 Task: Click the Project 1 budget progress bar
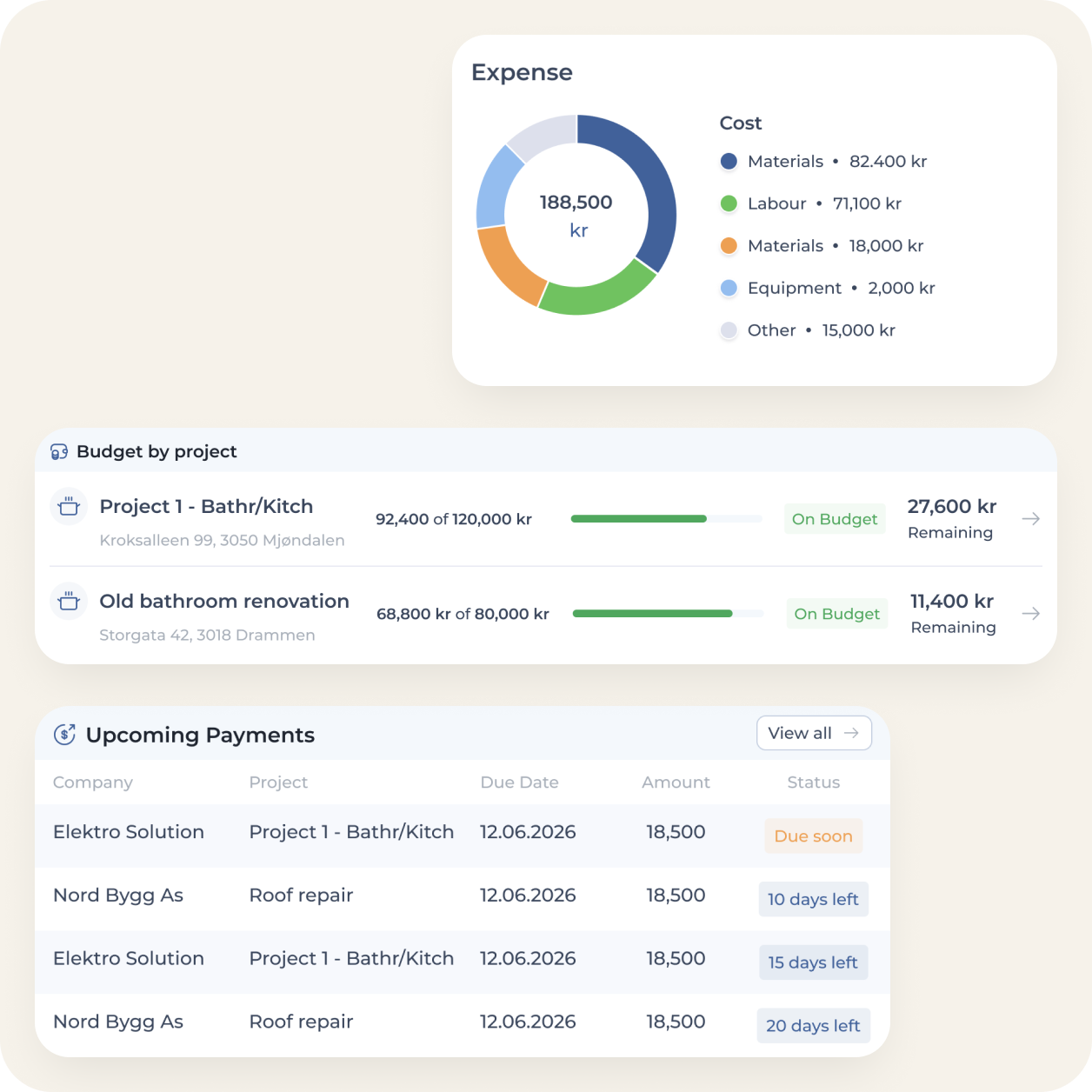click(x=666, y=519)
